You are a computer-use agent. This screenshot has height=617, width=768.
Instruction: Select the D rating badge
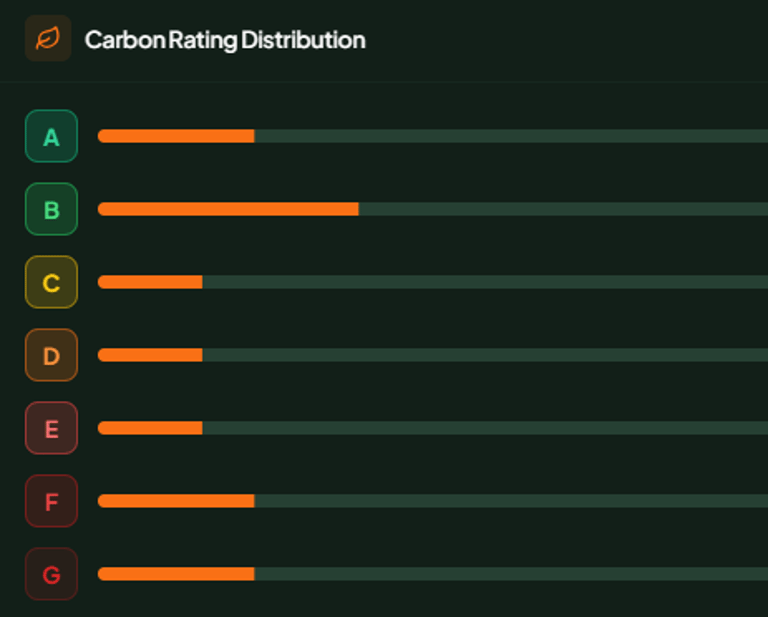(51, 355)
